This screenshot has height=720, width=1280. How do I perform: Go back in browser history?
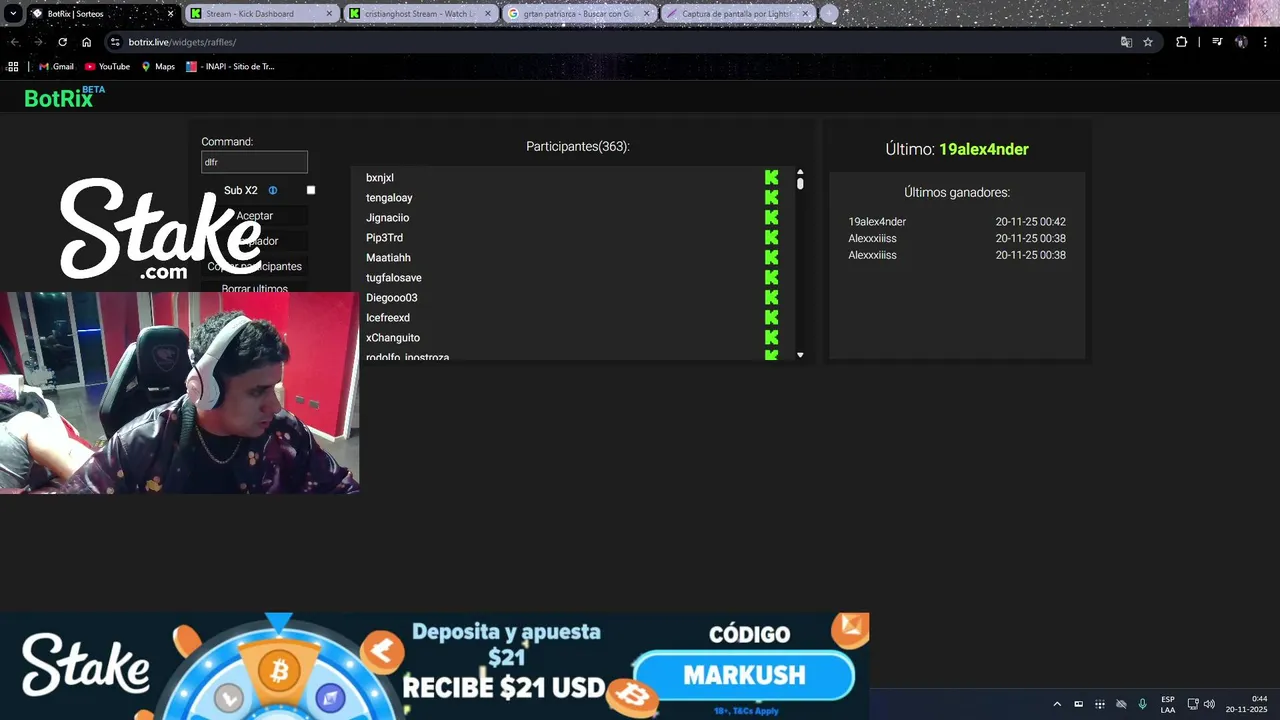14,42
